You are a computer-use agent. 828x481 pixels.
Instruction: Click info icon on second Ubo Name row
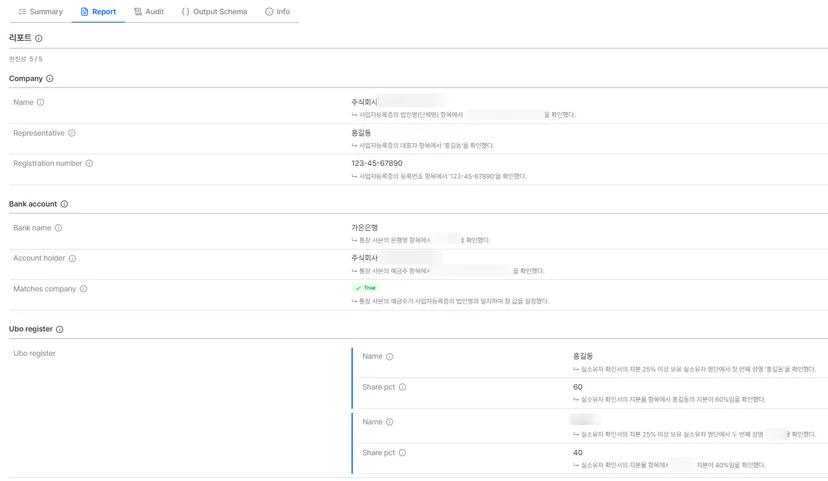(x=390, y=422)
